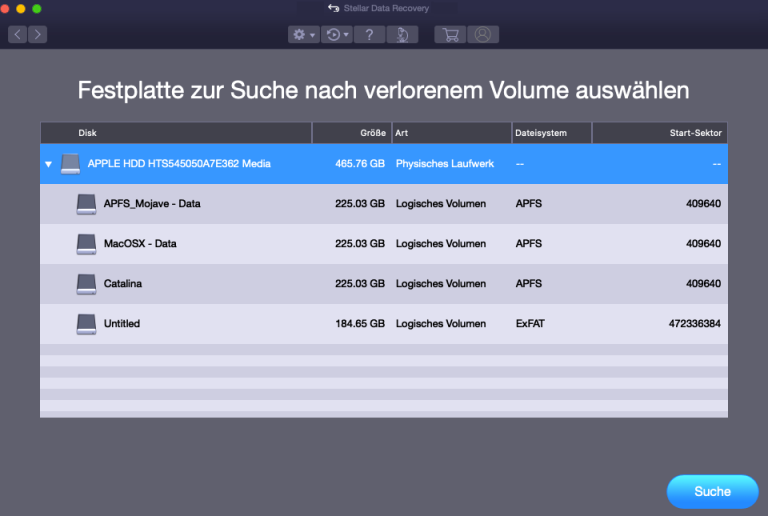Click the drive icon beside Catalina
This screenshot has height=516, width=768.
86,284
